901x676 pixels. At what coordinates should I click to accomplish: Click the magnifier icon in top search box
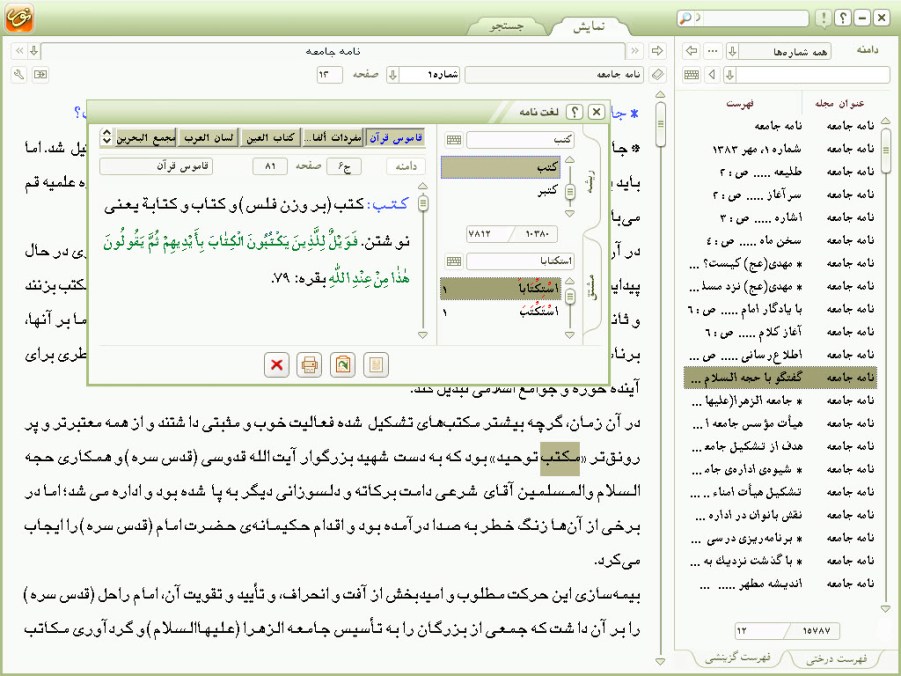click(x=686, y=18)
